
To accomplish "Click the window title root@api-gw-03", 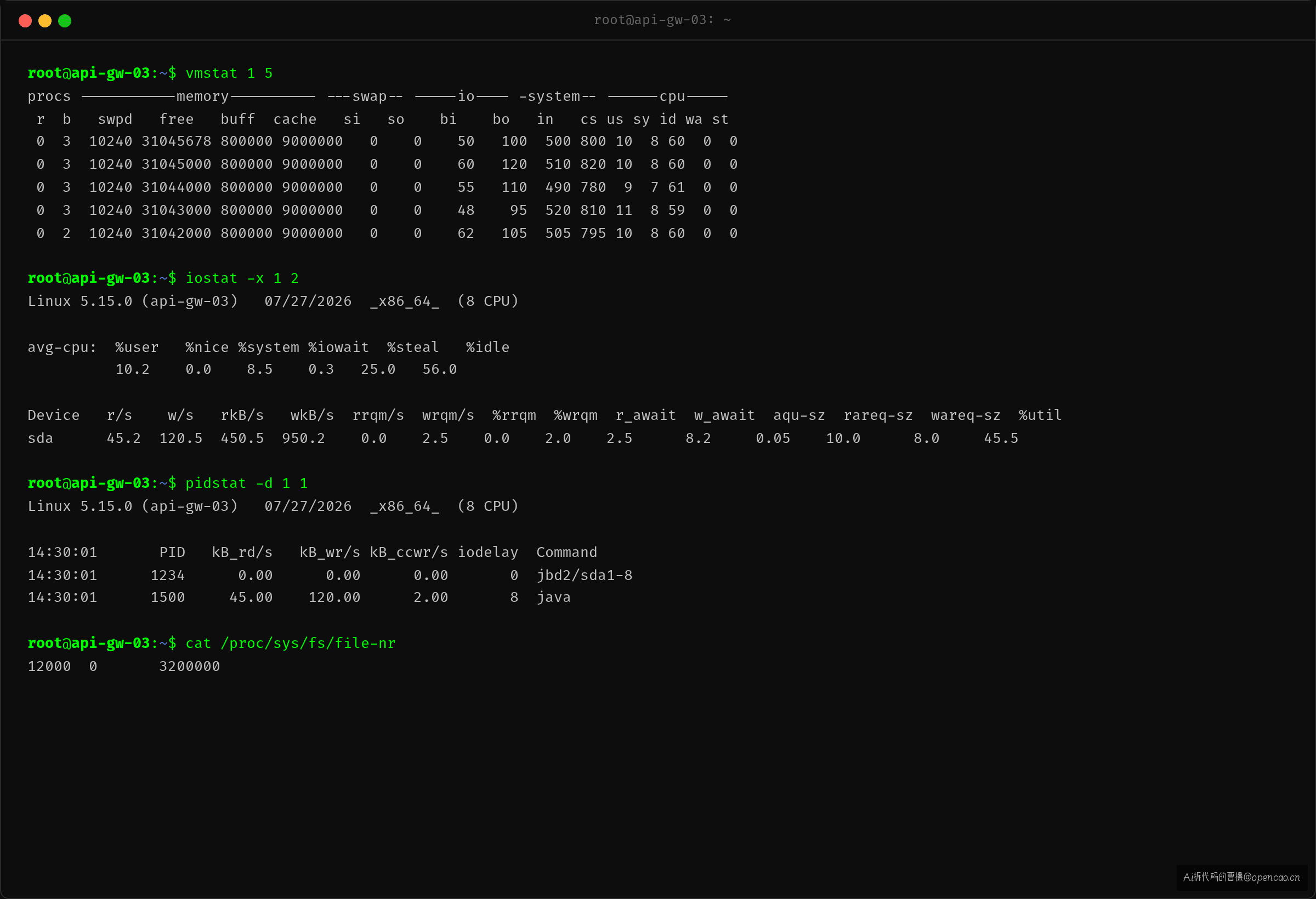I will [662, 20].
